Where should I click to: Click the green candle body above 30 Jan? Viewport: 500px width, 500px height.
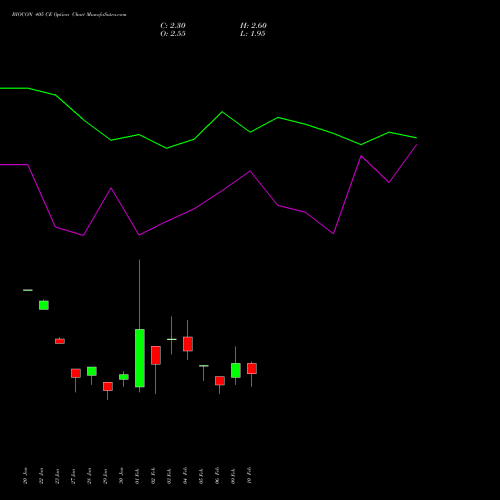[124, 377]
